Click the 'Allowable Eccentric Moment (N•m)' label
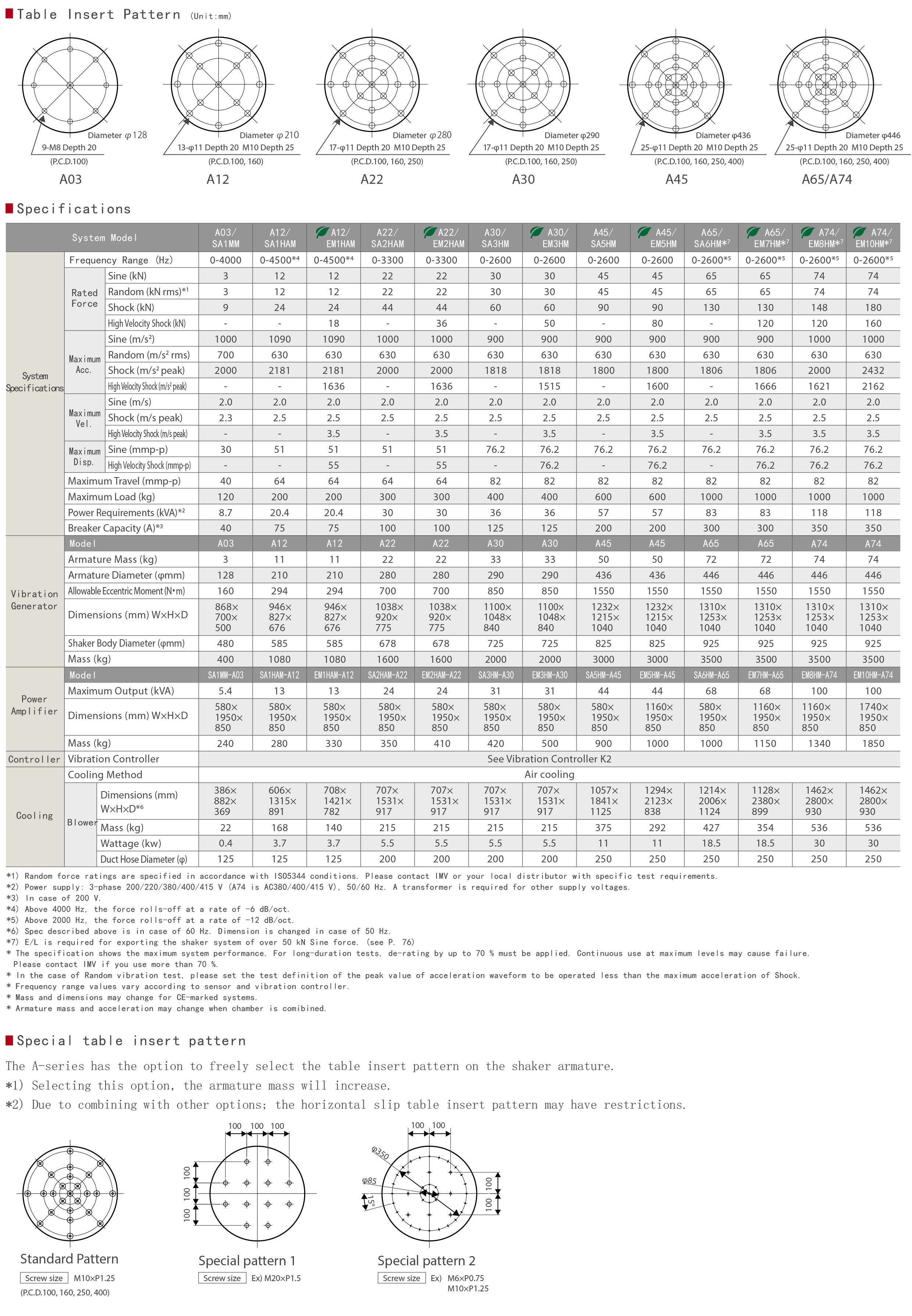Image resolution: width=912 pixels, height=1316 pixels. [126, 591]
